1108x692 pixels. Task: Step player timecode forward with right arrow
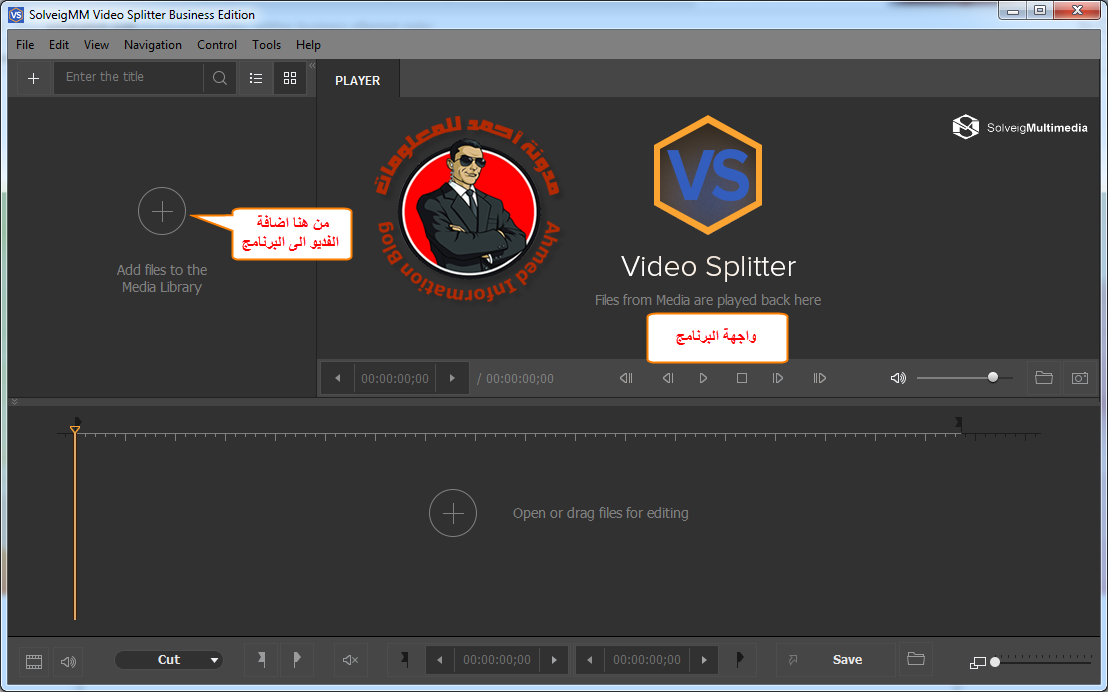coord(452,378)
